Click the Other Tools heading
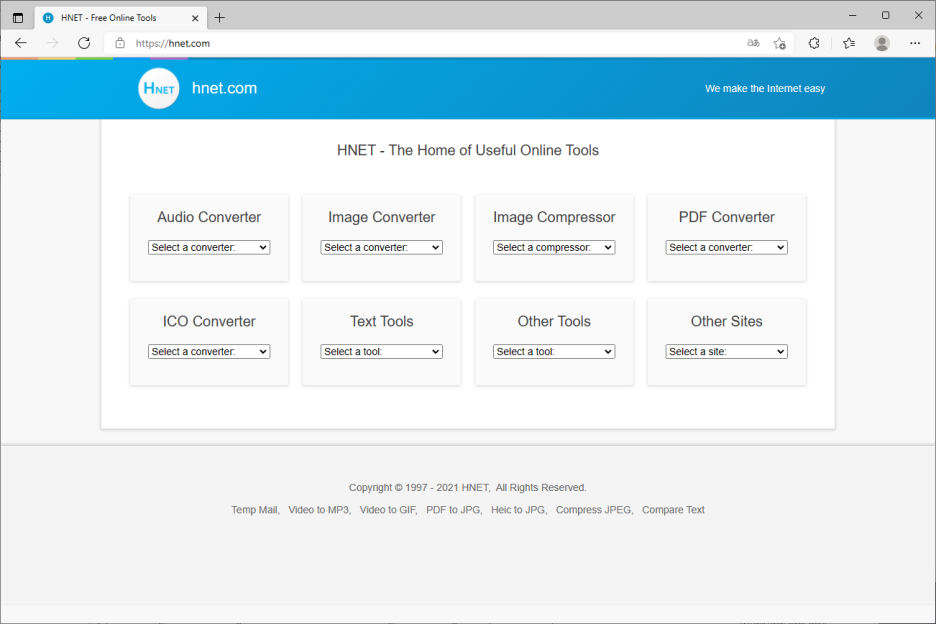The width and height of the screenshot is (936, 624). 554,321
